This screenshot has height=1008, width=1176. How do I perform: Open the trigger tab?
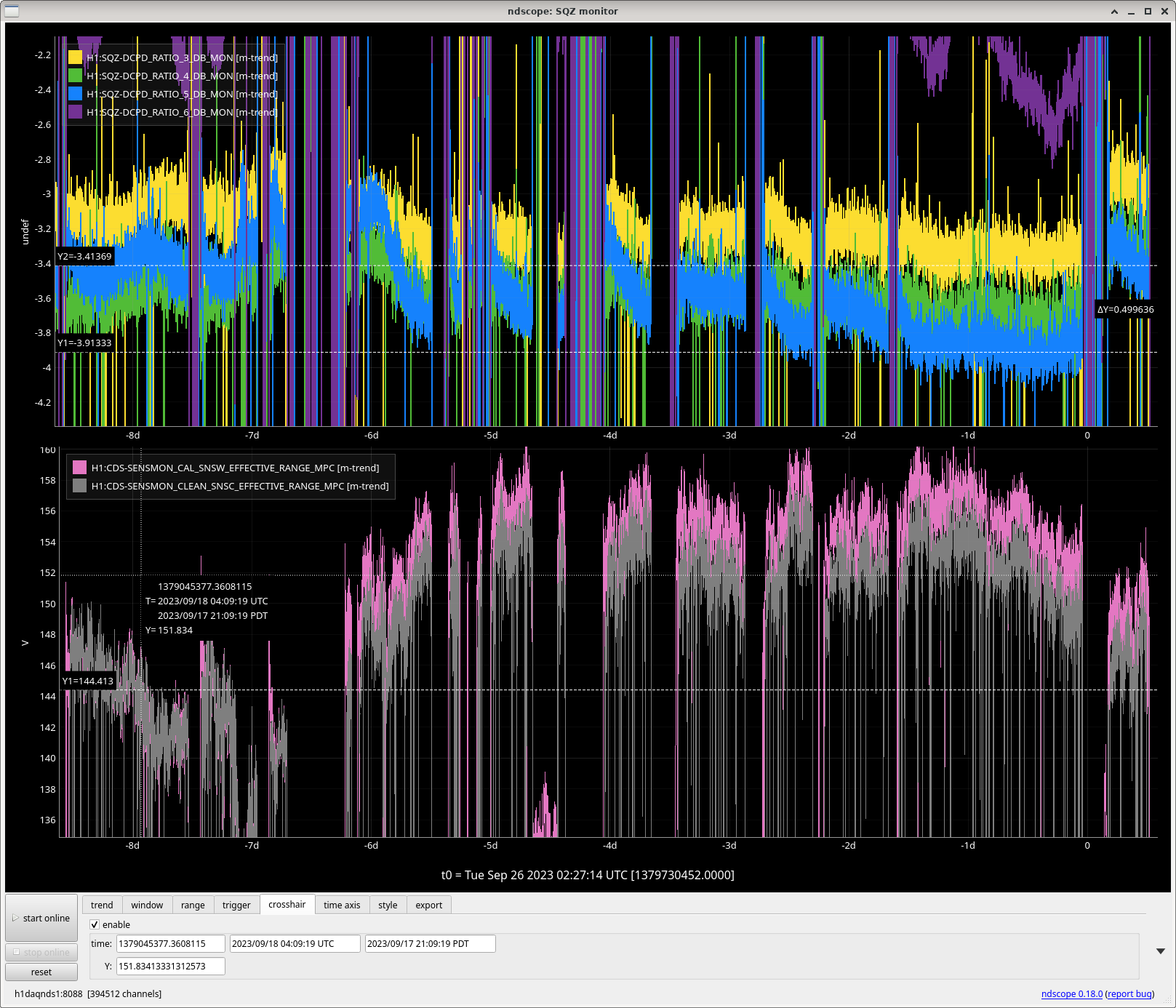[x=236, y=905]
